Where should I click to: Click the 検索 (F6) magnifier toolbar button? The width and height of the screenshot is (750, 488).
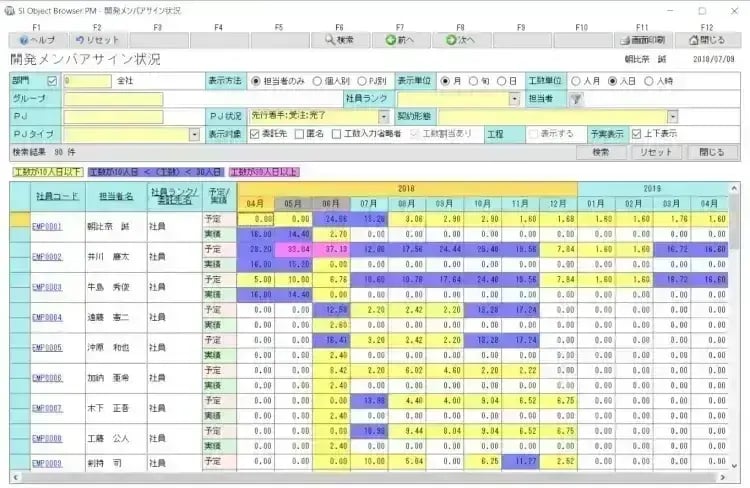point(340,40)
